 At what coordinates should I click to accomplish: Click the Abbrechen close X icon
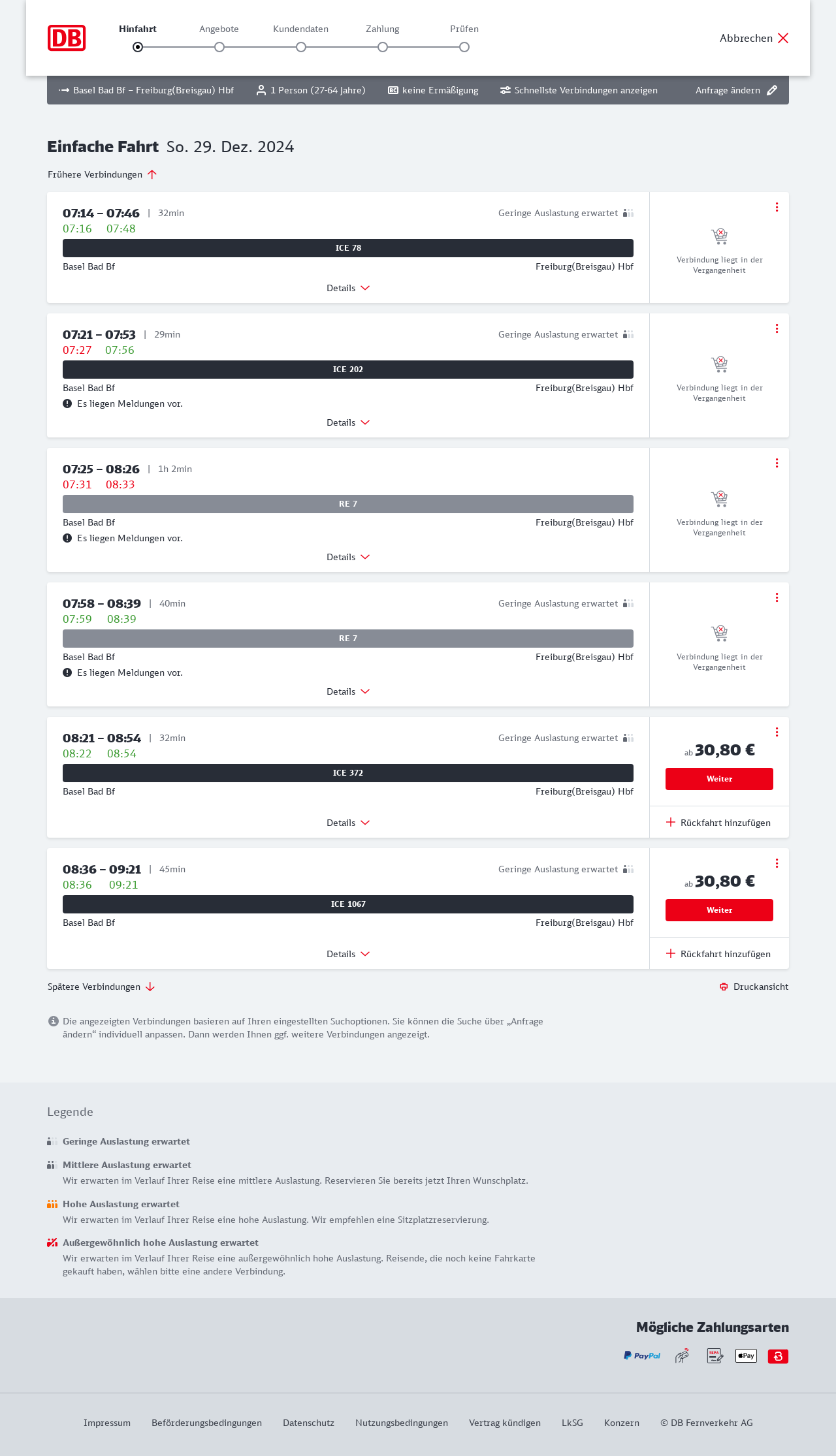[x=783, y=38]
